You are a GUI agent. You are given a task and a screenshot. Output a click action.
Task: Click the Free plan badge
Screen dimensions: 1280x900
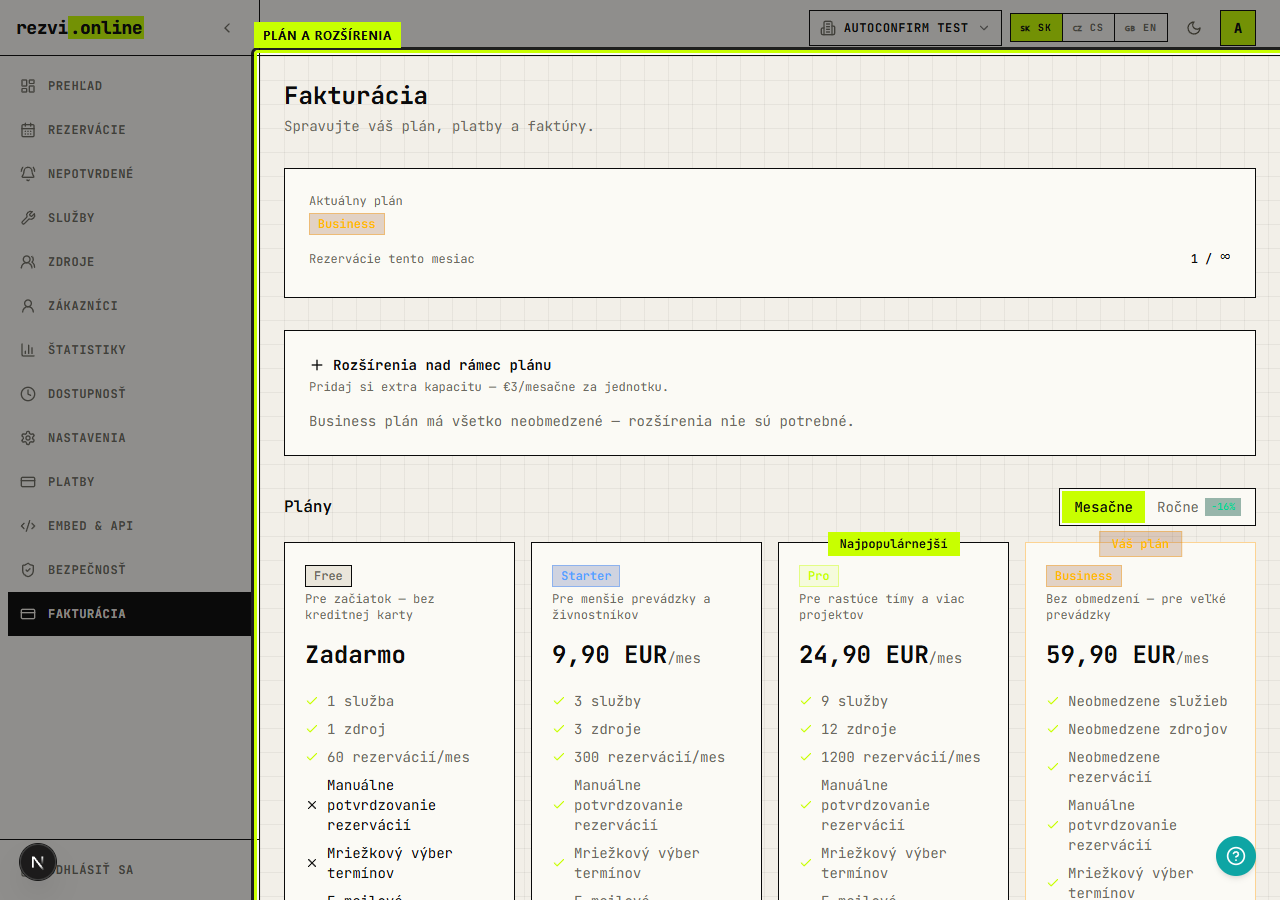(328, 576)
